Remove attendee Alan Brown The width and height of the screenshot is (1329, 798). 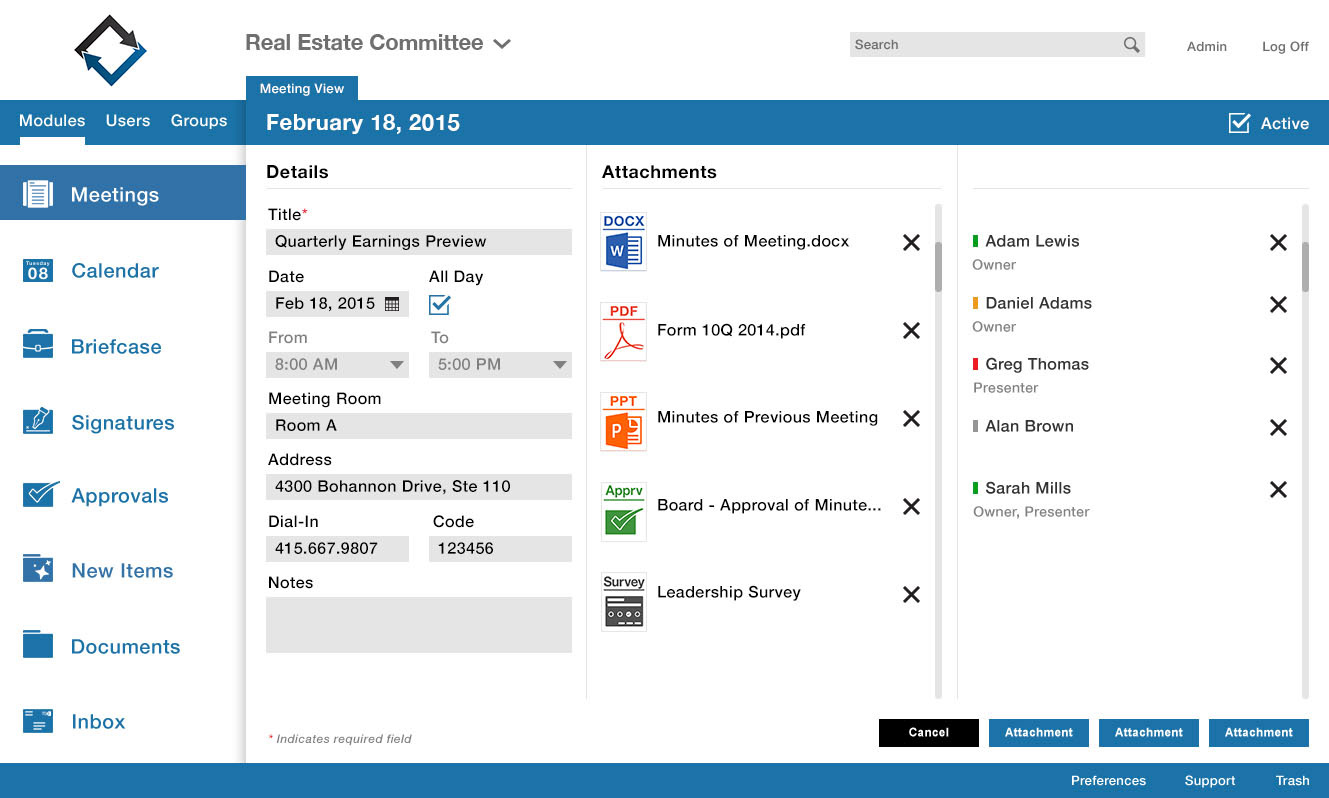point(1278,427)
